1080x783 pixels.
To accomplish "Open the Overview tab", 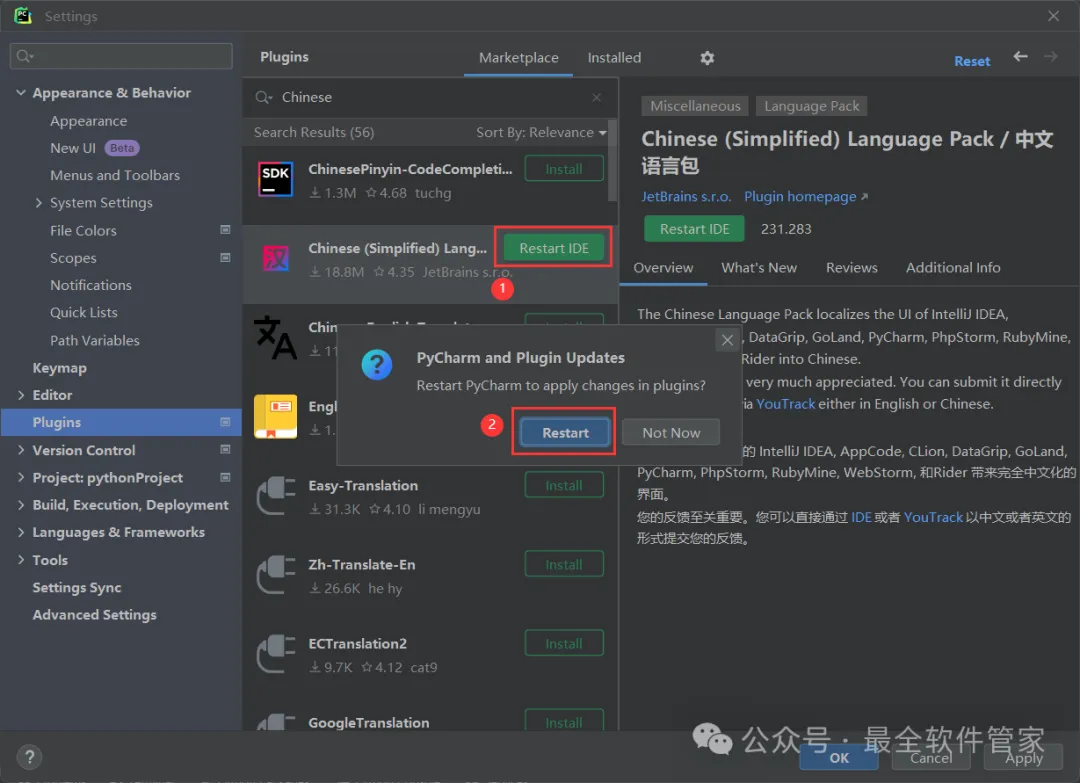I will pos(663,268).
